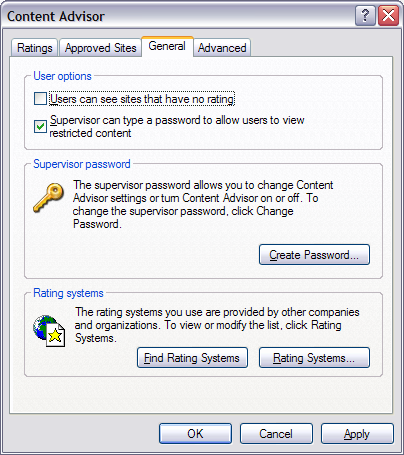Cancel the Content Advisor changes
This screenshot has height=455, width=404.
coord(276,433)
